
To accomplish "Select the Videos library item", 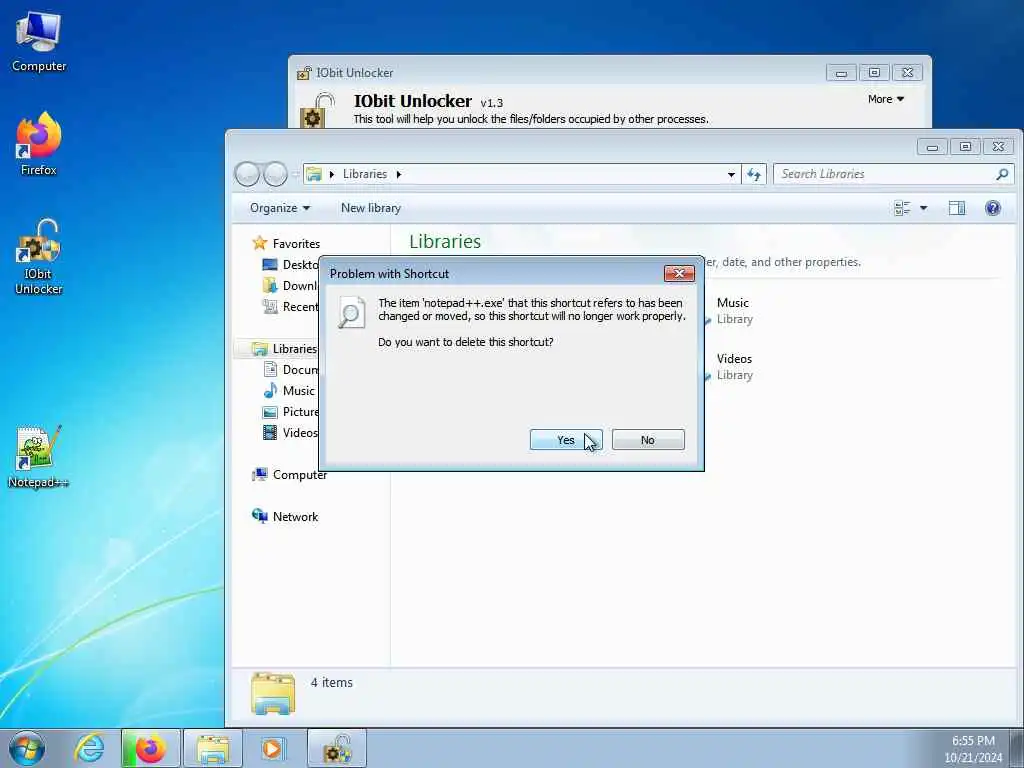I will (x=734, y=366).
